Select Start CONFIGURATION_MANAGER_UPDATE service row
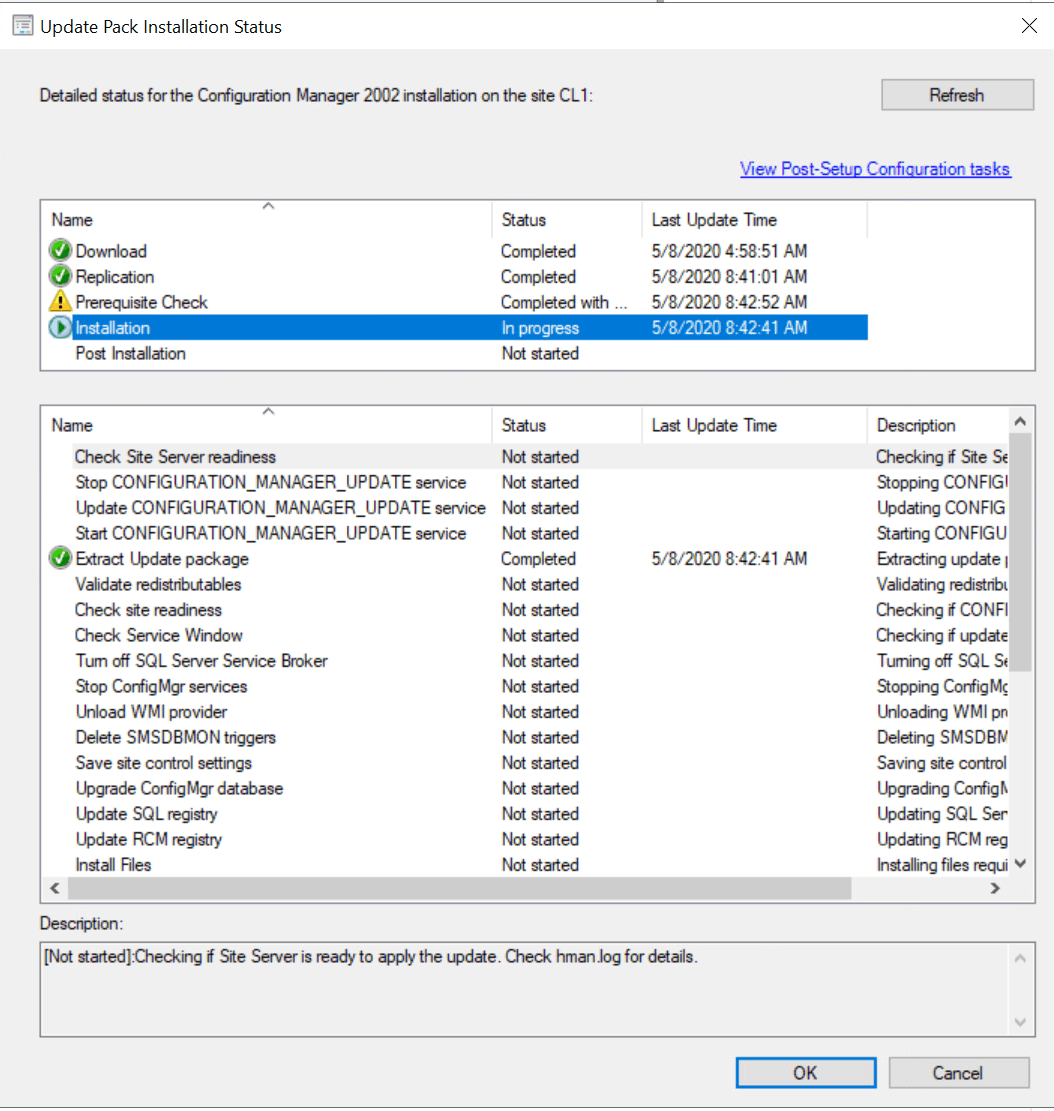Screen dimensions: 1054x1111 [526, 533]
